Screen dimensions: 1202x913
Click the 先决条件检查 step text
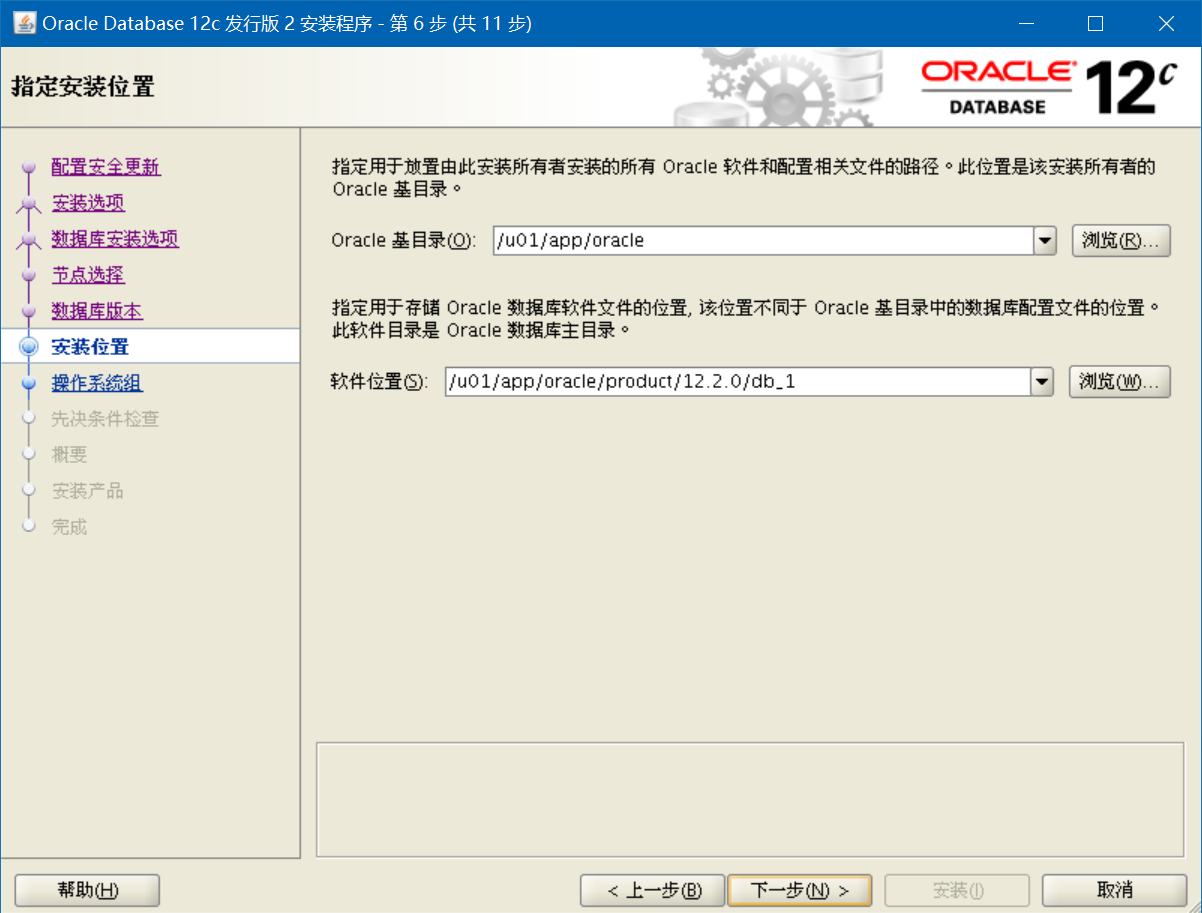[x=105, y=419]
